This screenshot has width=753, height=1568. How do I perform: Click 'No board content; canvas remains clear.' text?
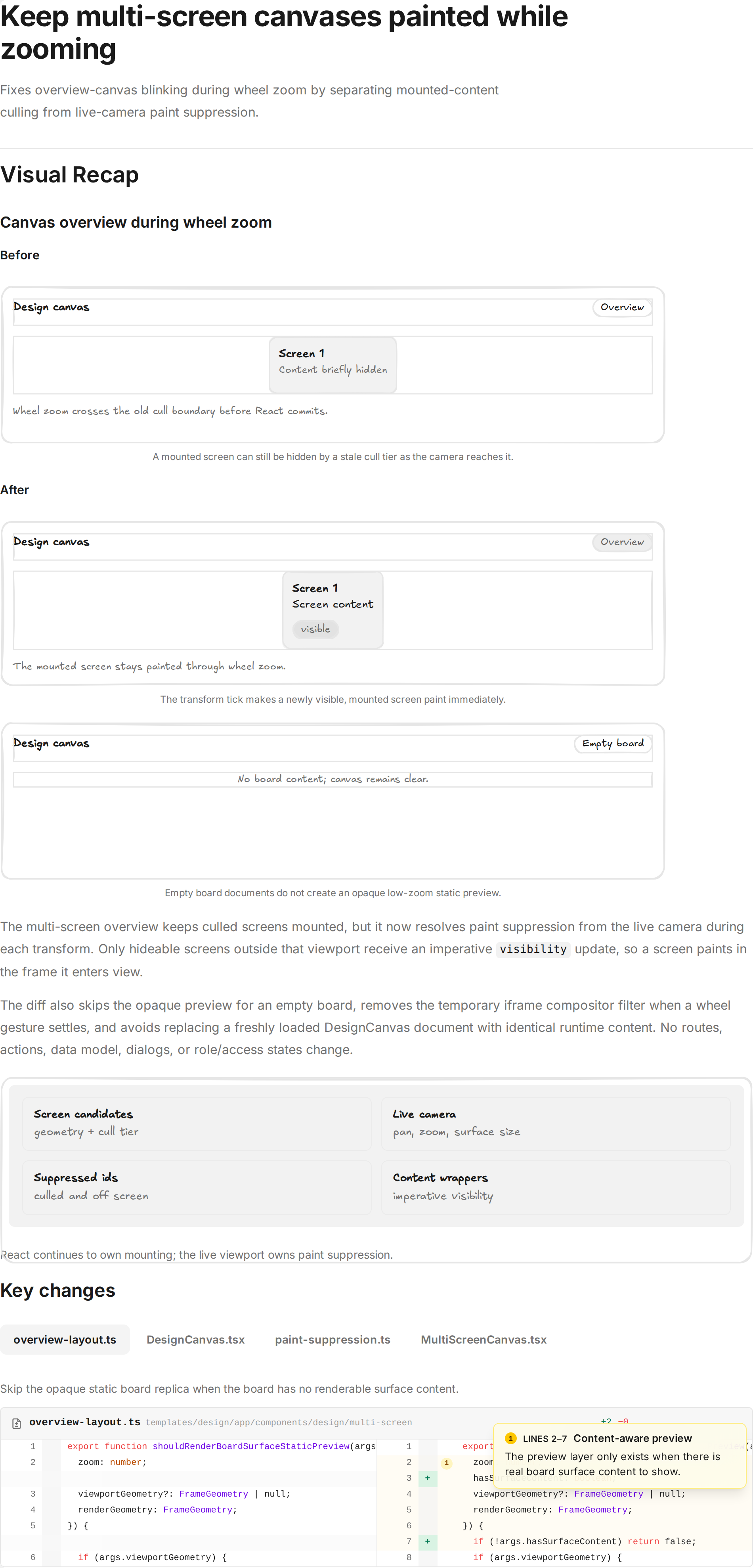(333, 779)
